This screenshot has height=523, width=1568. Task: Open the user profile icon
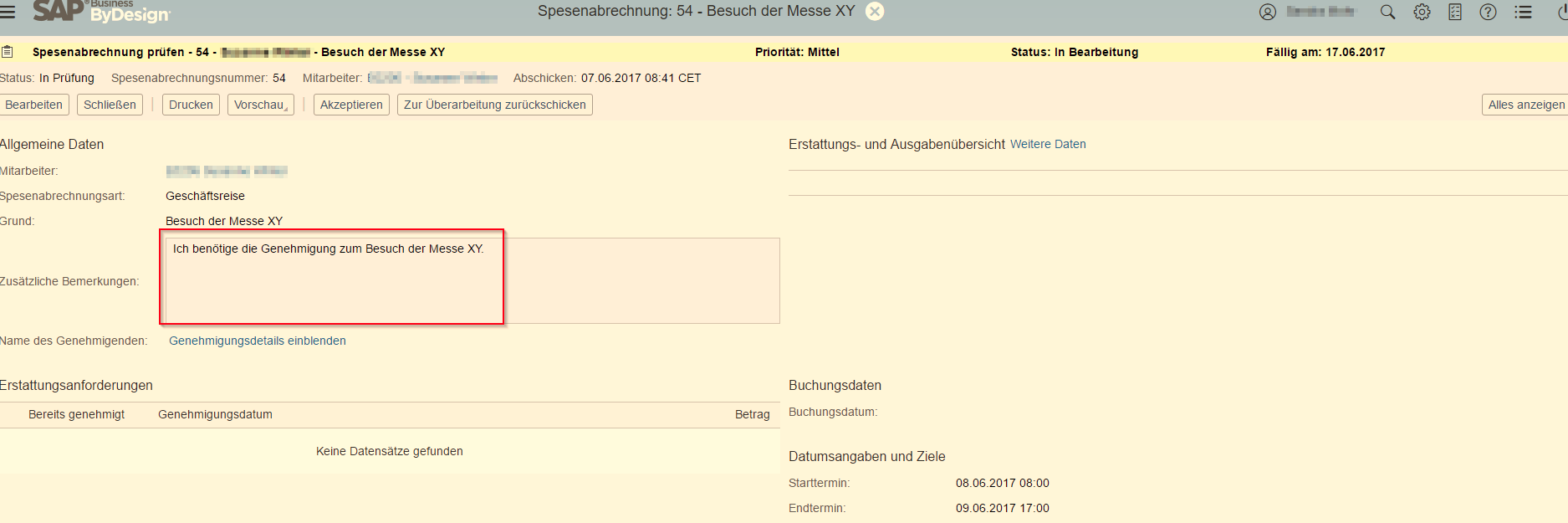(1268, 12)
